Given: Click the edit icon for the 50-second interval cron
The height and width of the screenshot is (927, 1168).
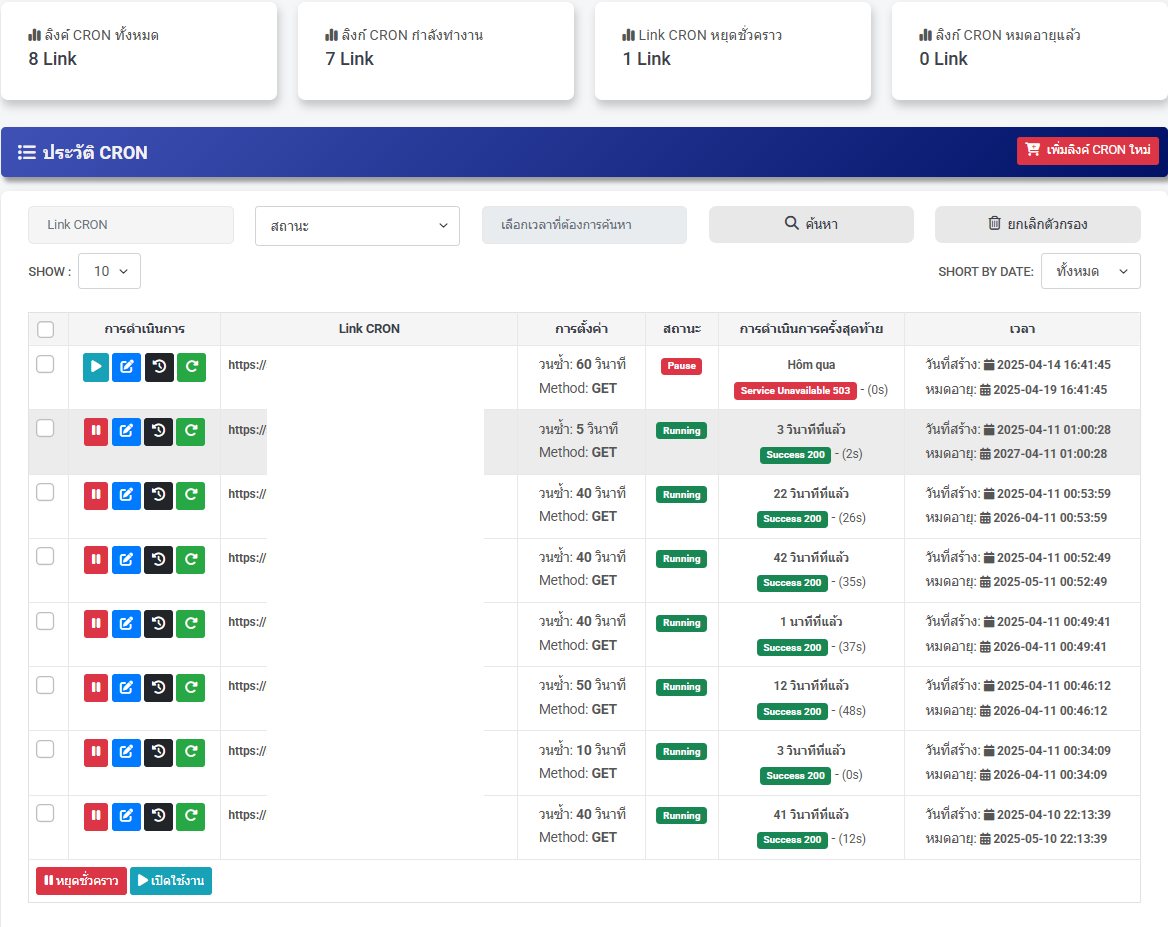Looking at the screenshot, I should click(126, 688).
